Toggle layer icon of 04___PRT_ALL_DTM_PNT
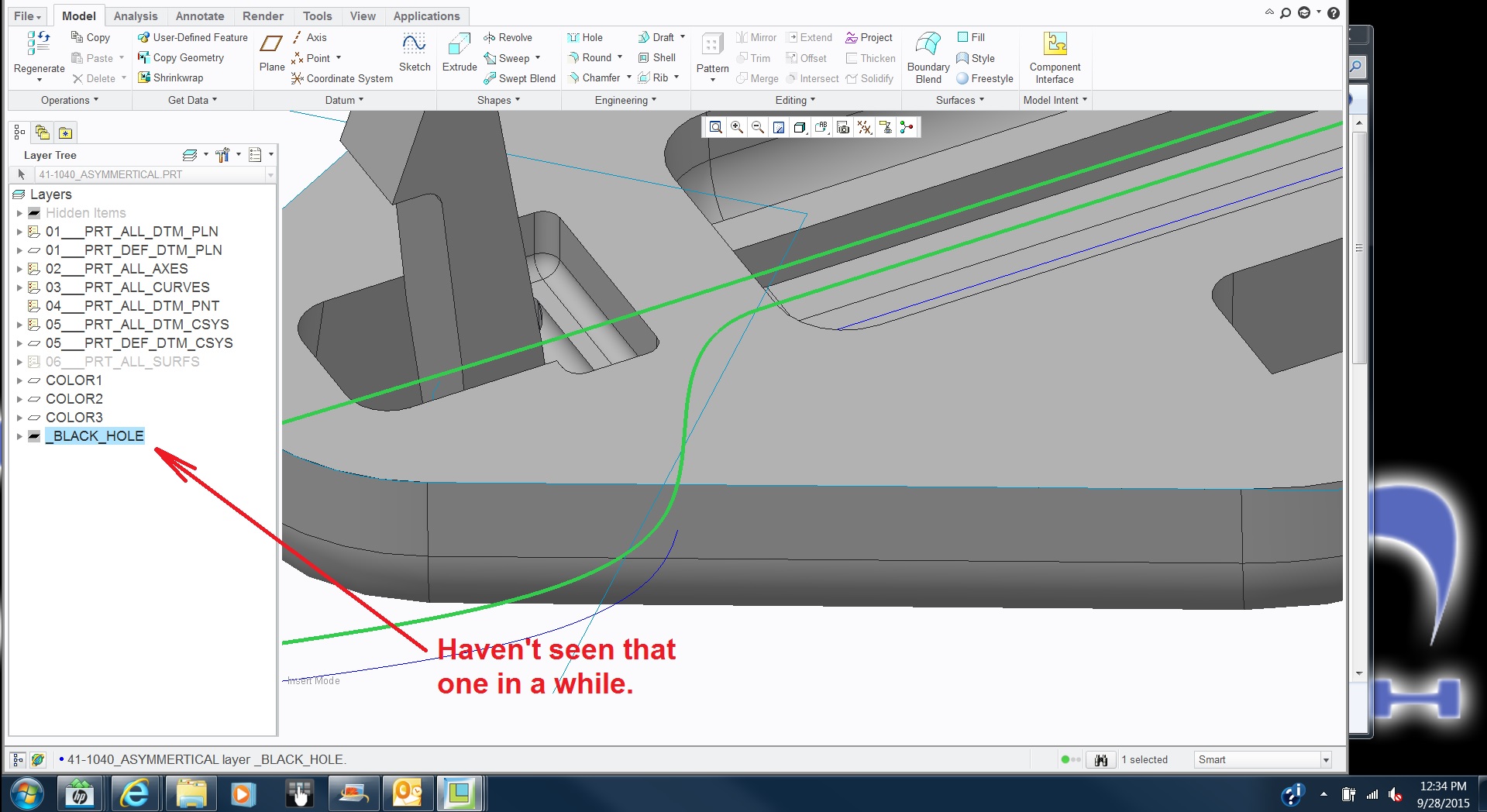 click(34, 306)
